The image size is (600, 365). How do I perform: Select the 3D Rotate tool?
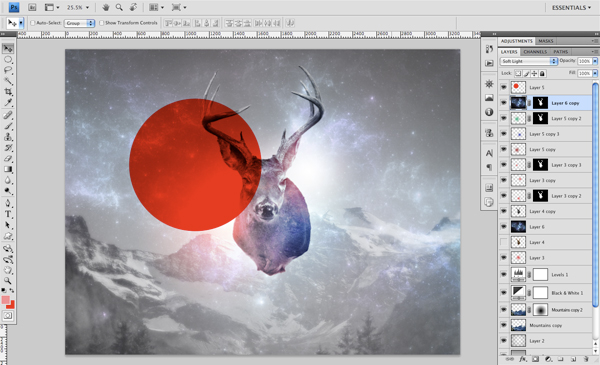(x=8, y=249)
